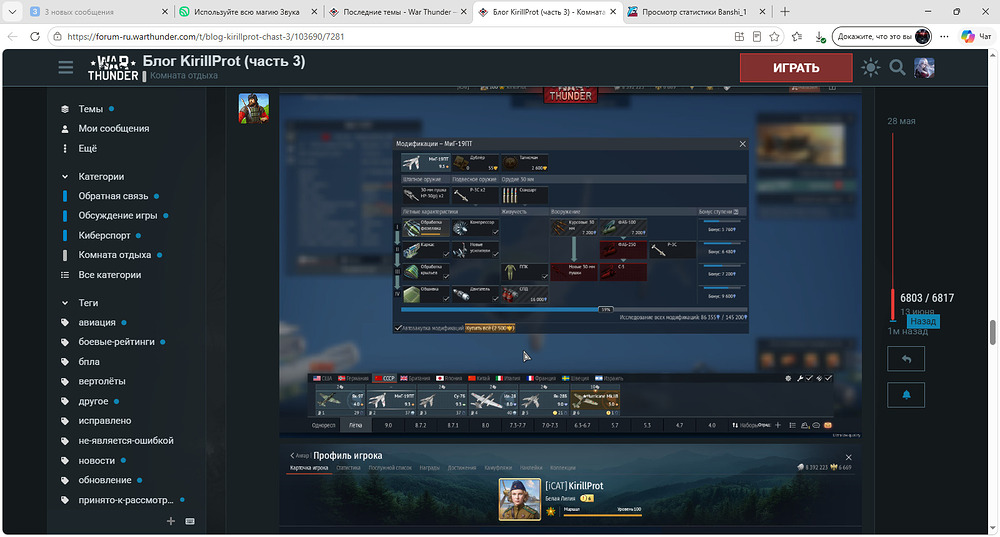
Task: Open the favorites list icon
Action: pos(797,36)
